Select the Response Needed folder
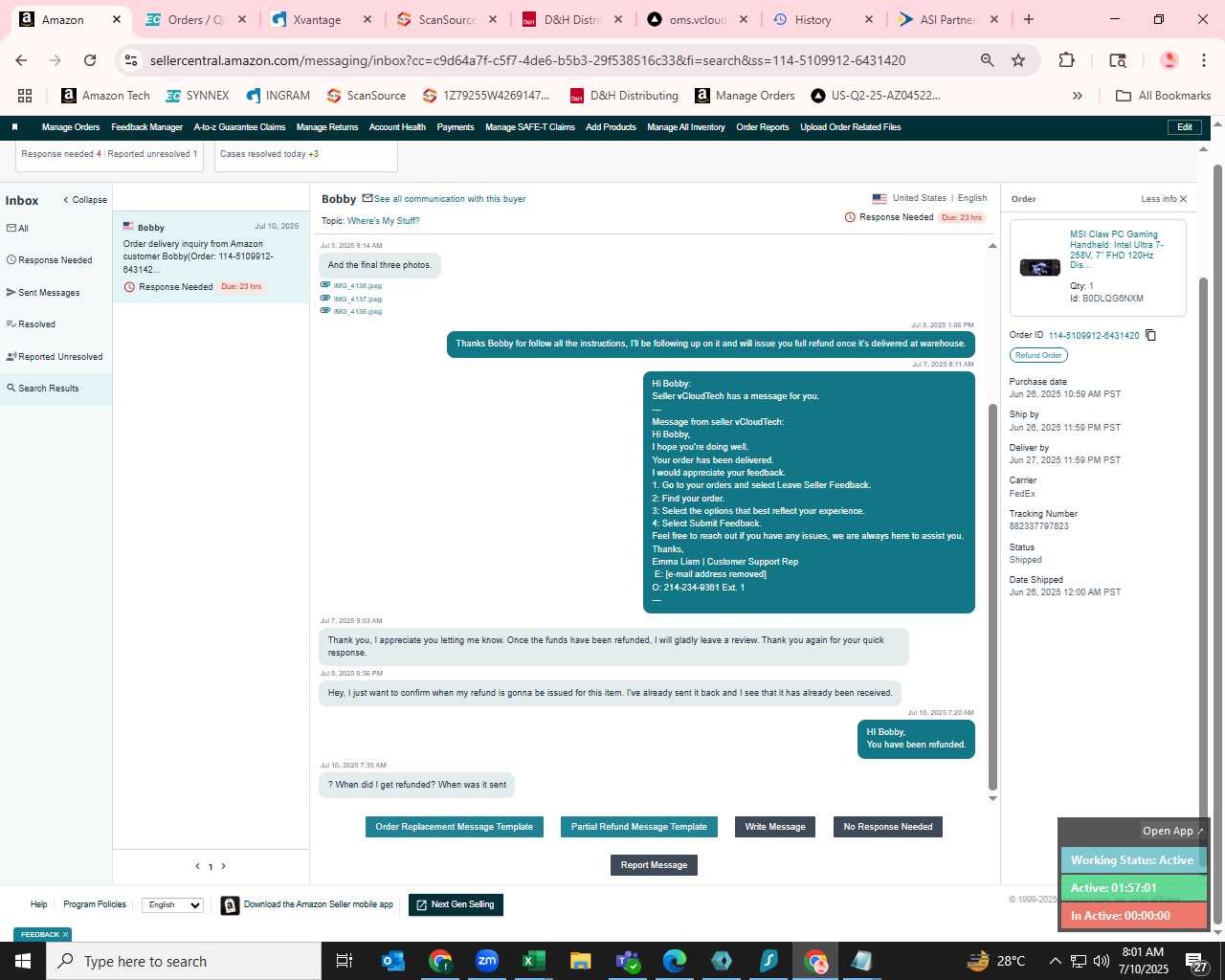Viewport: 1225px width, 980px height. (50, 260)
